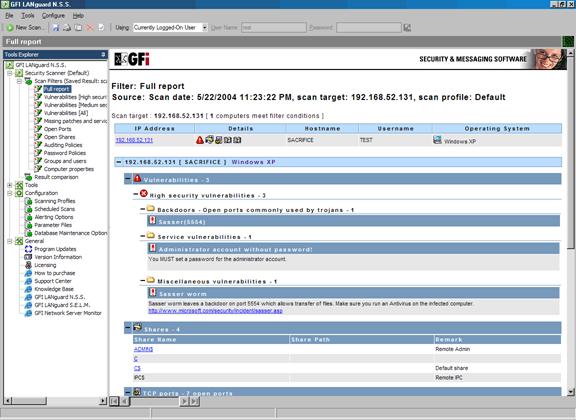The height and width of the screenshot is (420, 576).
Task: Open the ADMIN$ share link
Action: [143, 349]
